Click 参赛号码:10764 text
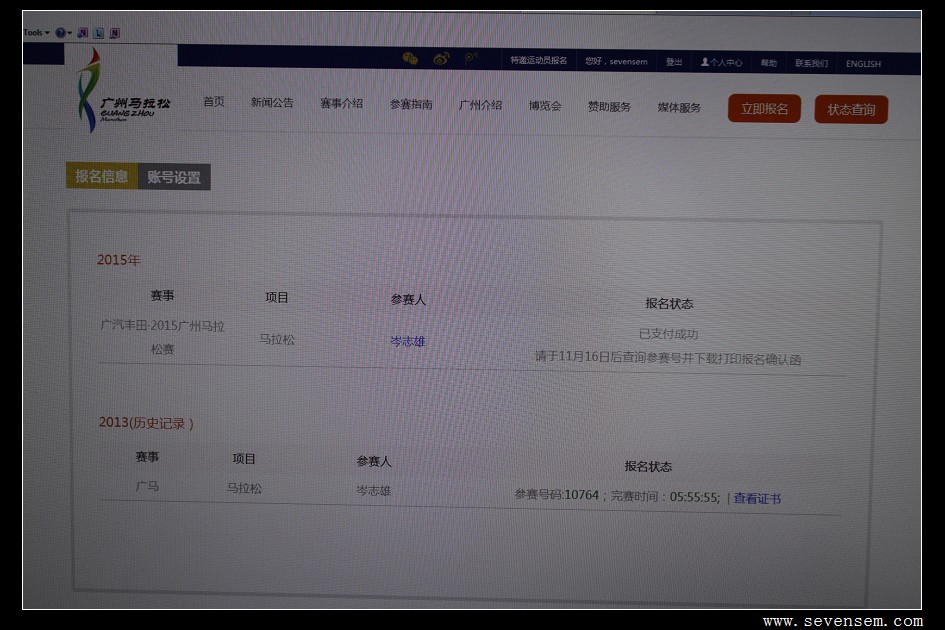This screenshot has width=945, height=630. pyautogui.click(x=557, y=495)
